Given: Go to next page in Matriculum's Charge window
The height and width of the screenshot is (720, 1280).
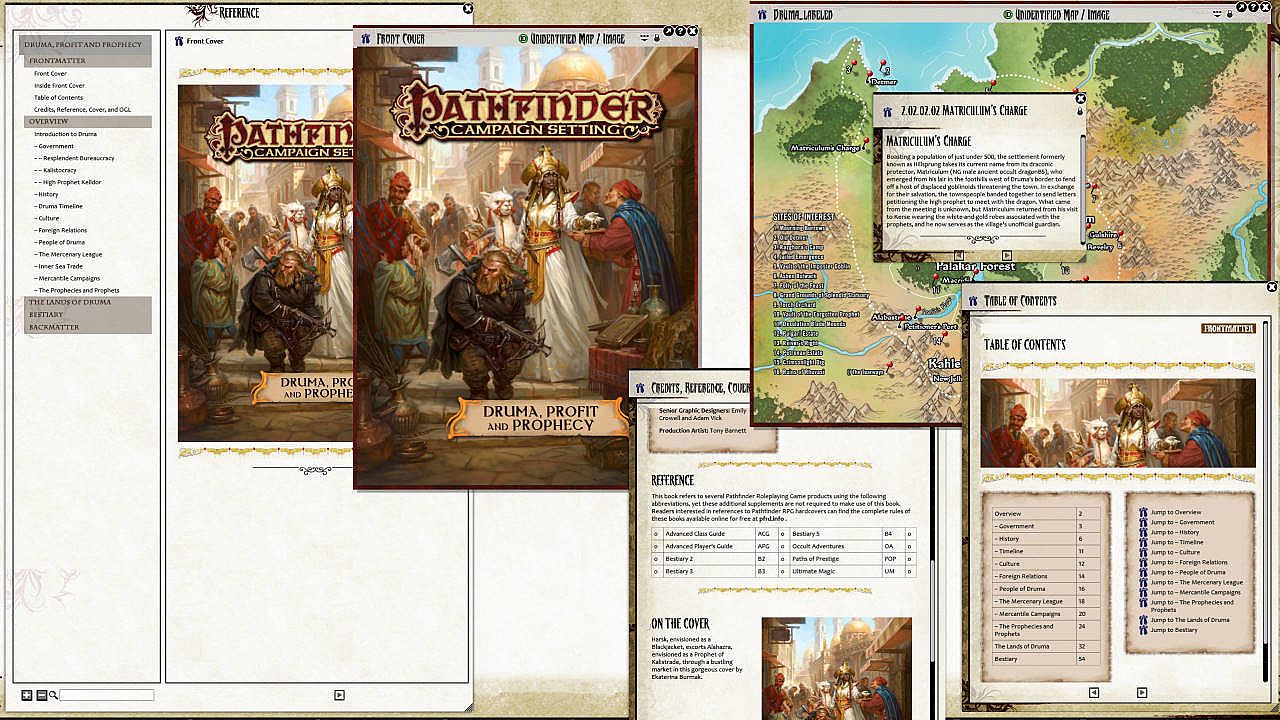Looking at the screenshot, I should pyautogui.click(x=1006, y=255).
